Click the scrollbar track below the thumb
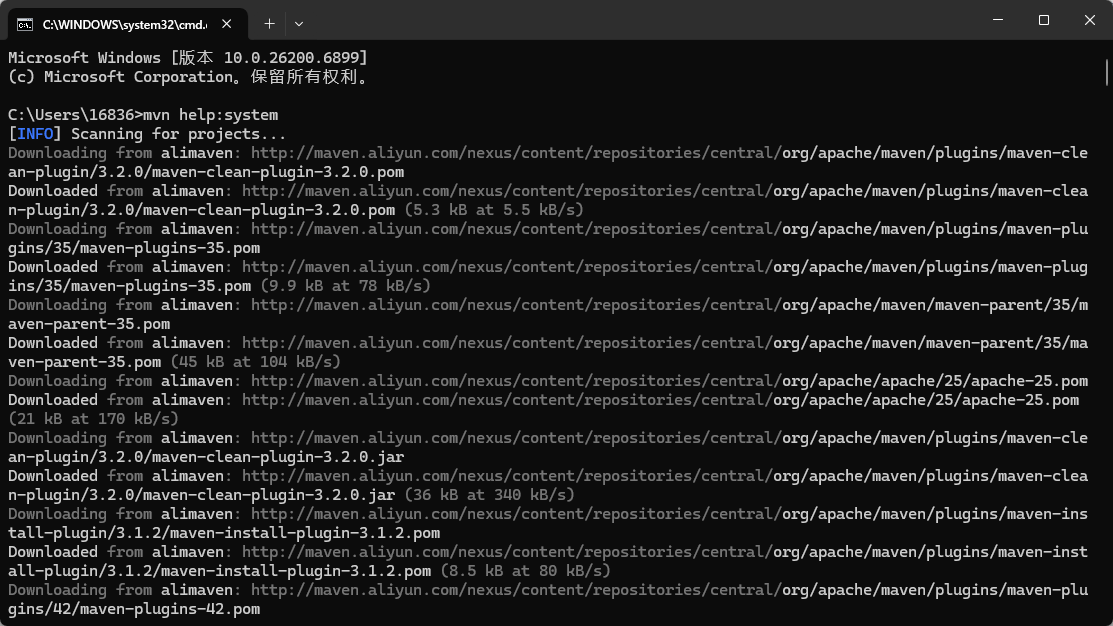The image size is (1113, 626). [1107, 350]
